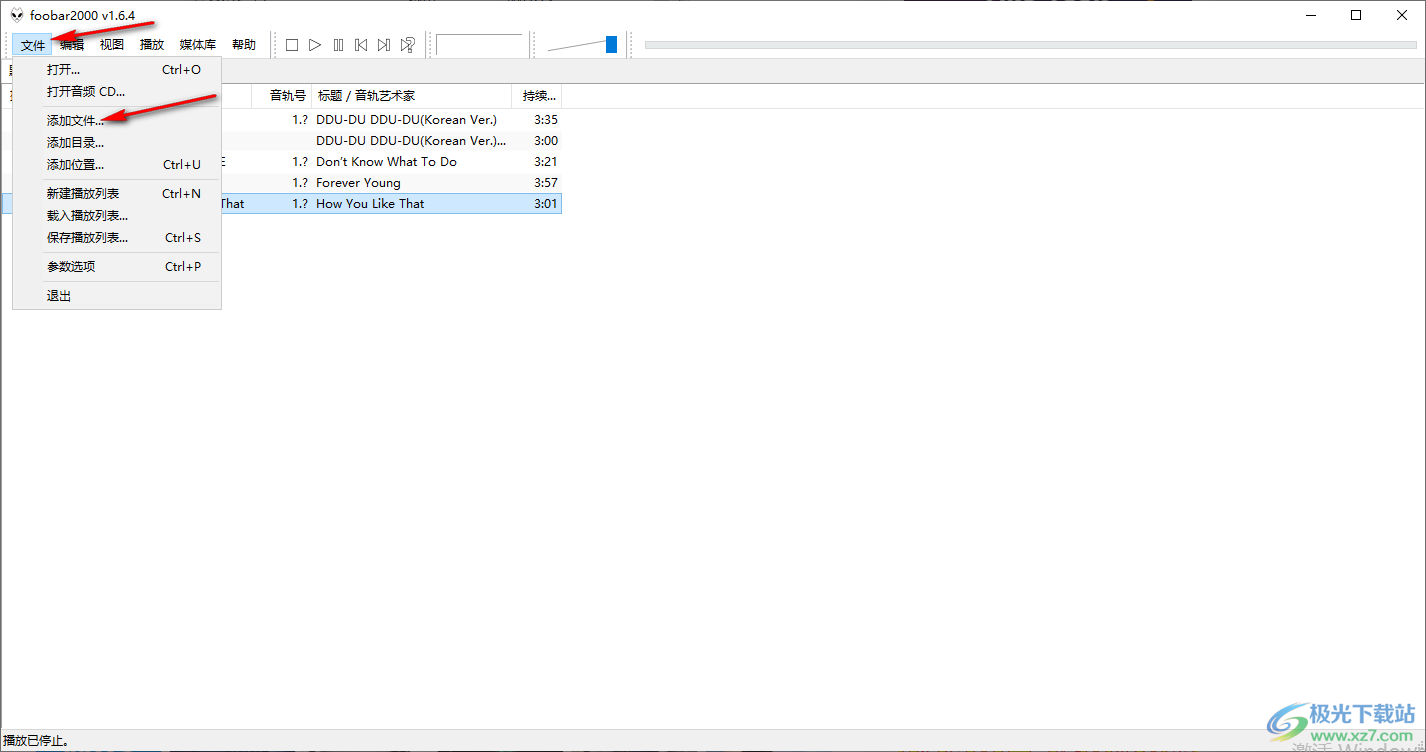The width and height of the screenshot is (1426, 752).
Task: Open the 播放 menu
Action: coord(152,45)
